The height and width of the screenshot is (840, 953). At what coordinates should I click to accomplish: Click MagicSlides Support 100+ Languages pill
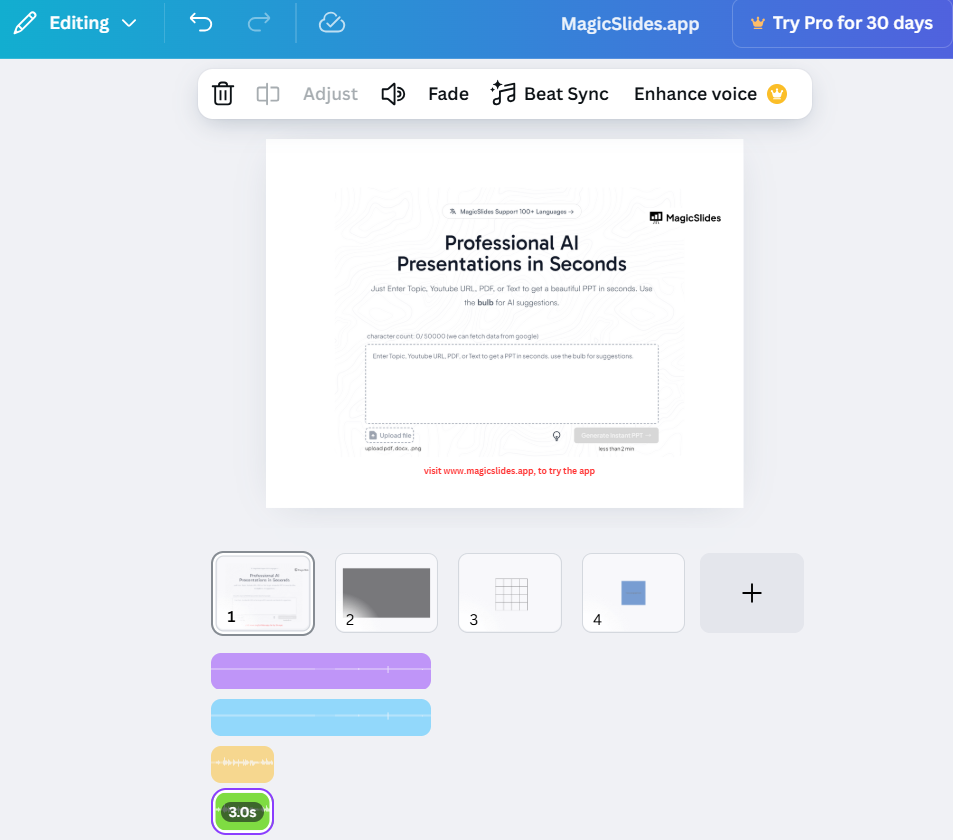[x=512, y=212]
